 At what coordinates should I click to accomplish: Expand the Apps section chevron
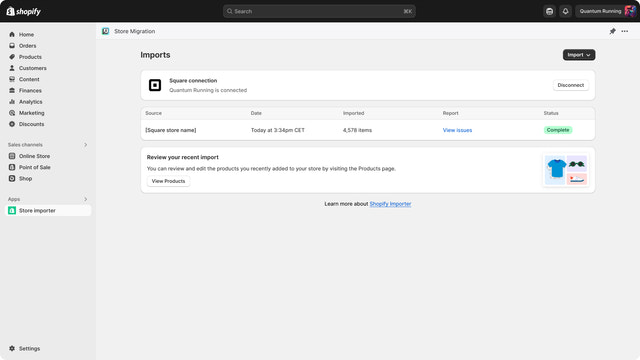pyautogui.click(x=85, y=199)
